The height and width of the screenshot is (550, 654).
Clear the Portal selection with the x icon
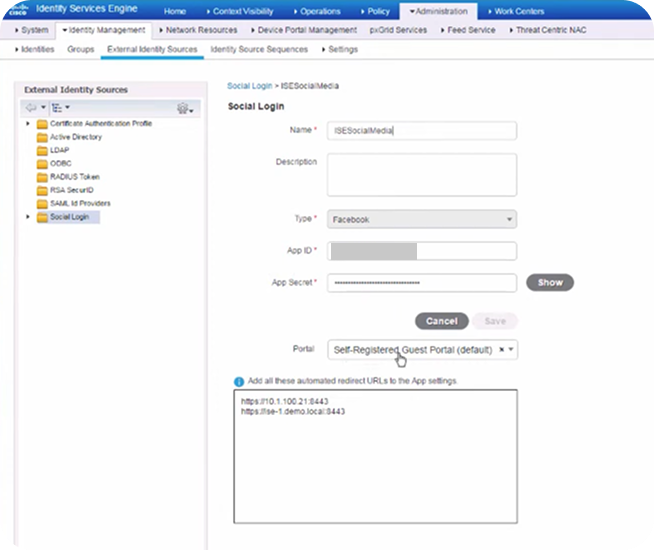[502, 349]
